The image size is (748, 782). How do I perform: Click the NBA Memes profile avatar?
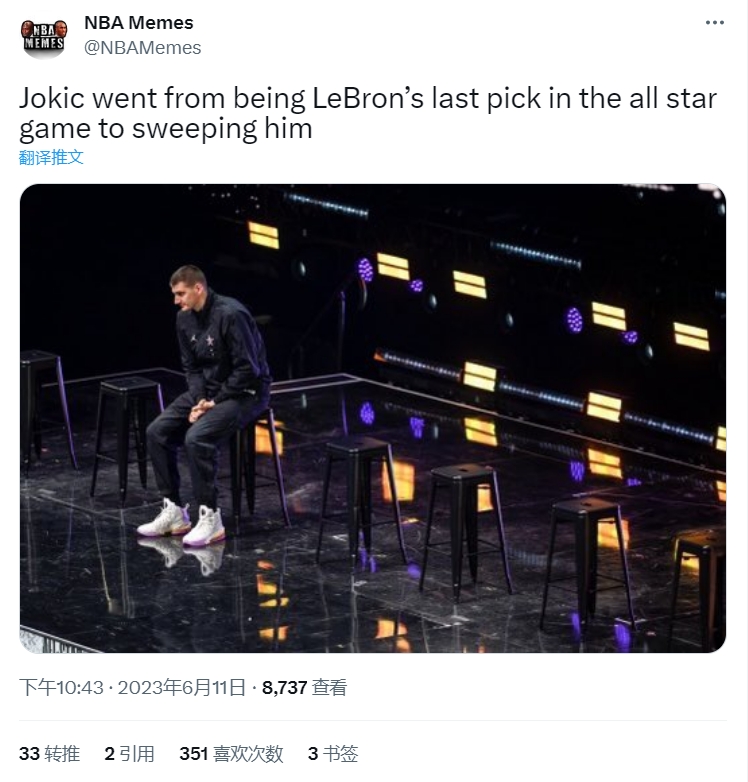click(x=44, y=35)
